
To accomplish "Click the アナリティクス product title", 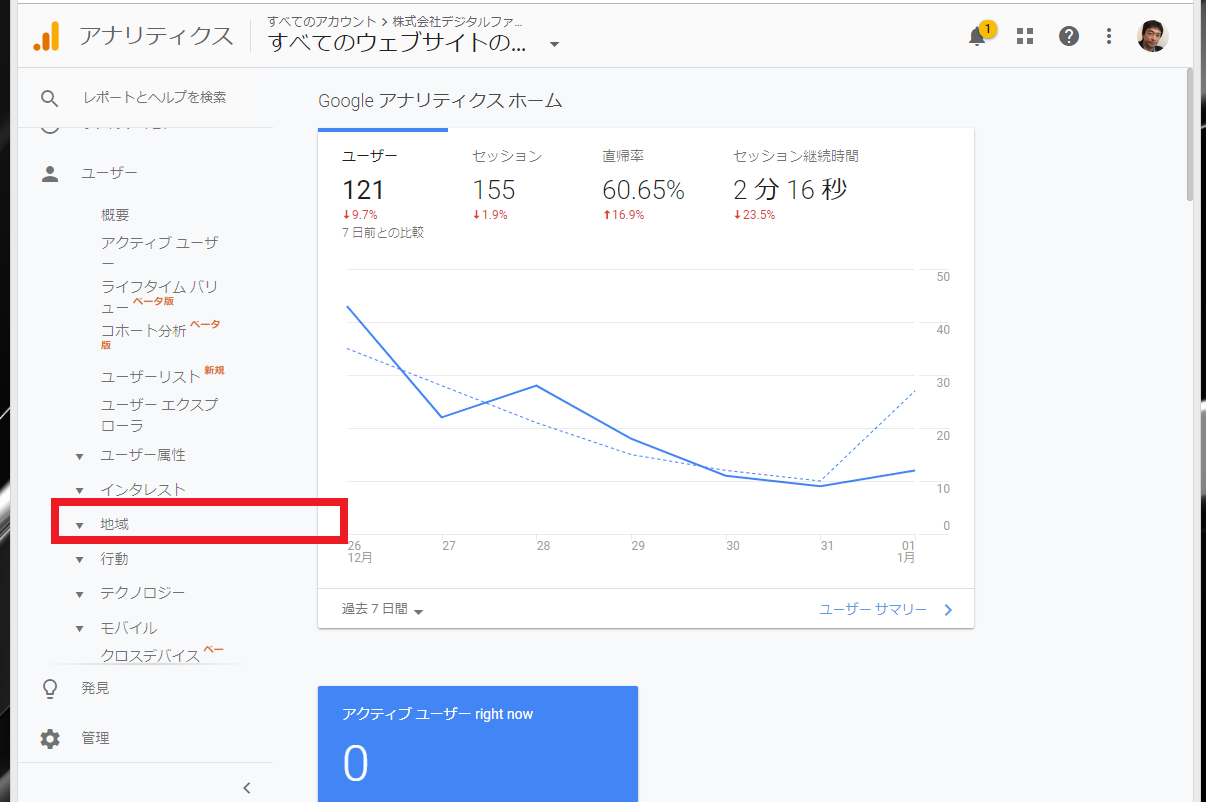I will tap(156, 37).
